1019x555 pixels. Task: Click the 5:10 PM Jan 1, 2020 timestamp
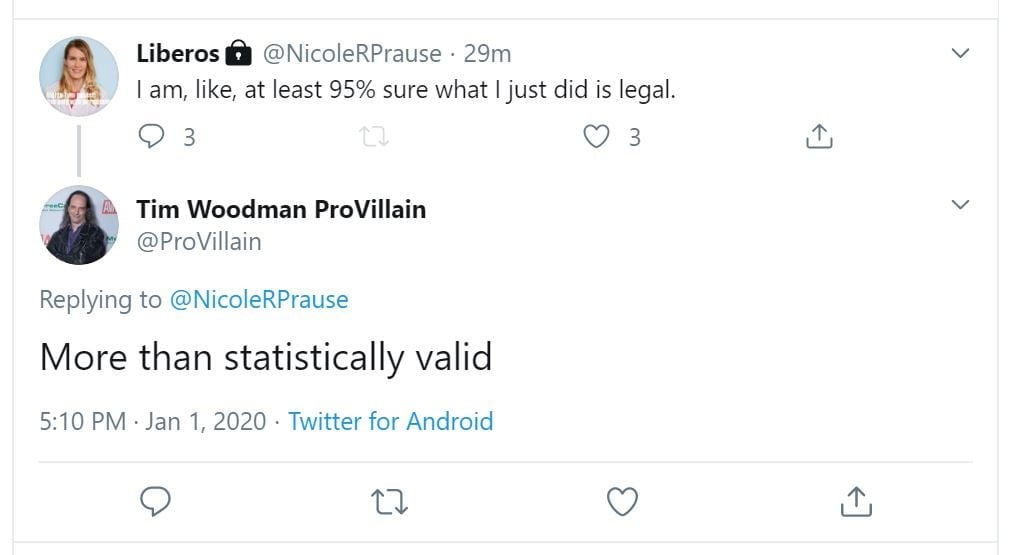click(x=153, y=421)
